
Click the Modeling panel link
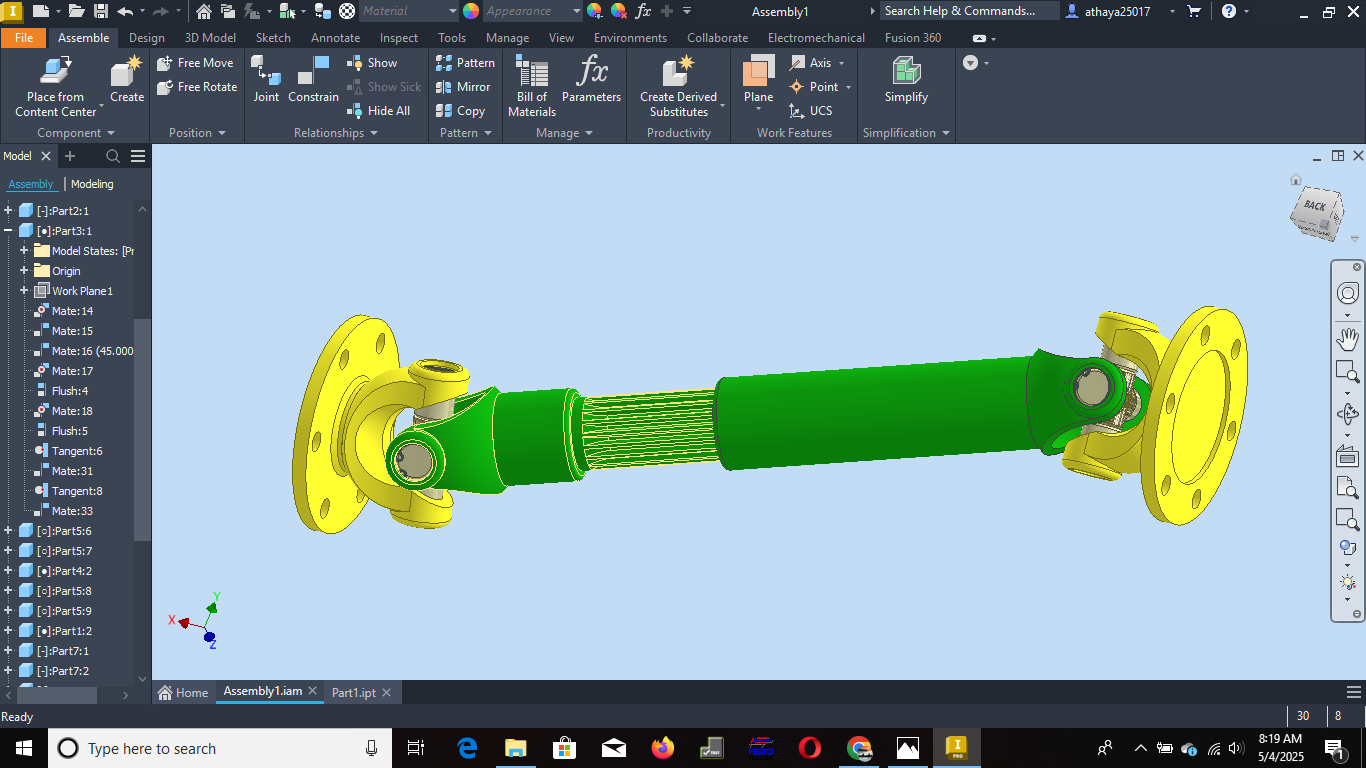(x=92, y=184)
